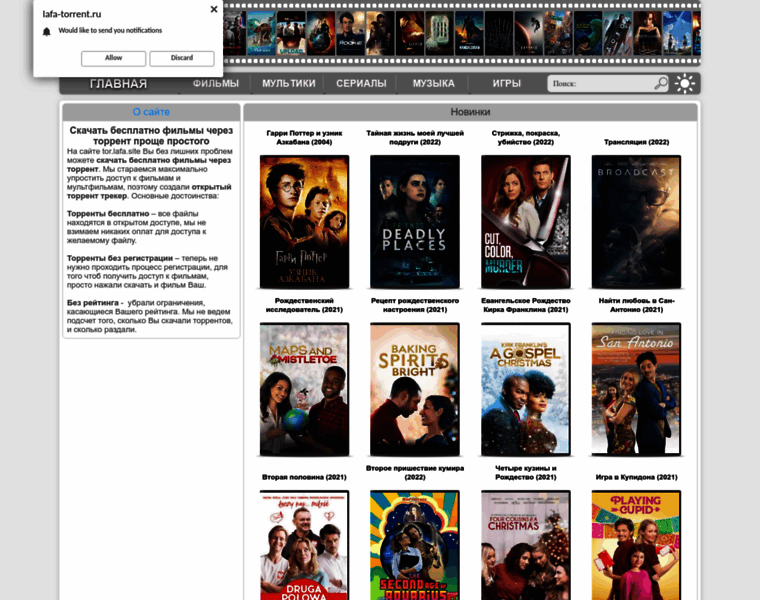760x600 pixels.
Task: Open Maps and Mistletoe poster
Action: (304, 390)
